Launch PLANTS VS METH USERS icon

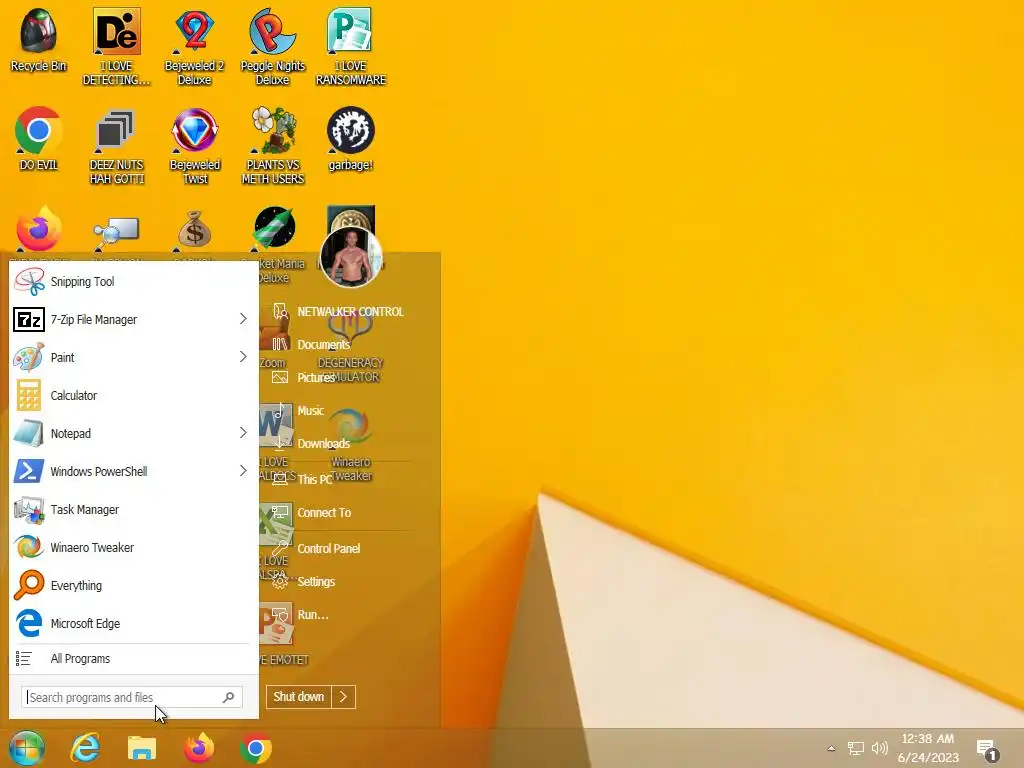click(x=273, y=146)
